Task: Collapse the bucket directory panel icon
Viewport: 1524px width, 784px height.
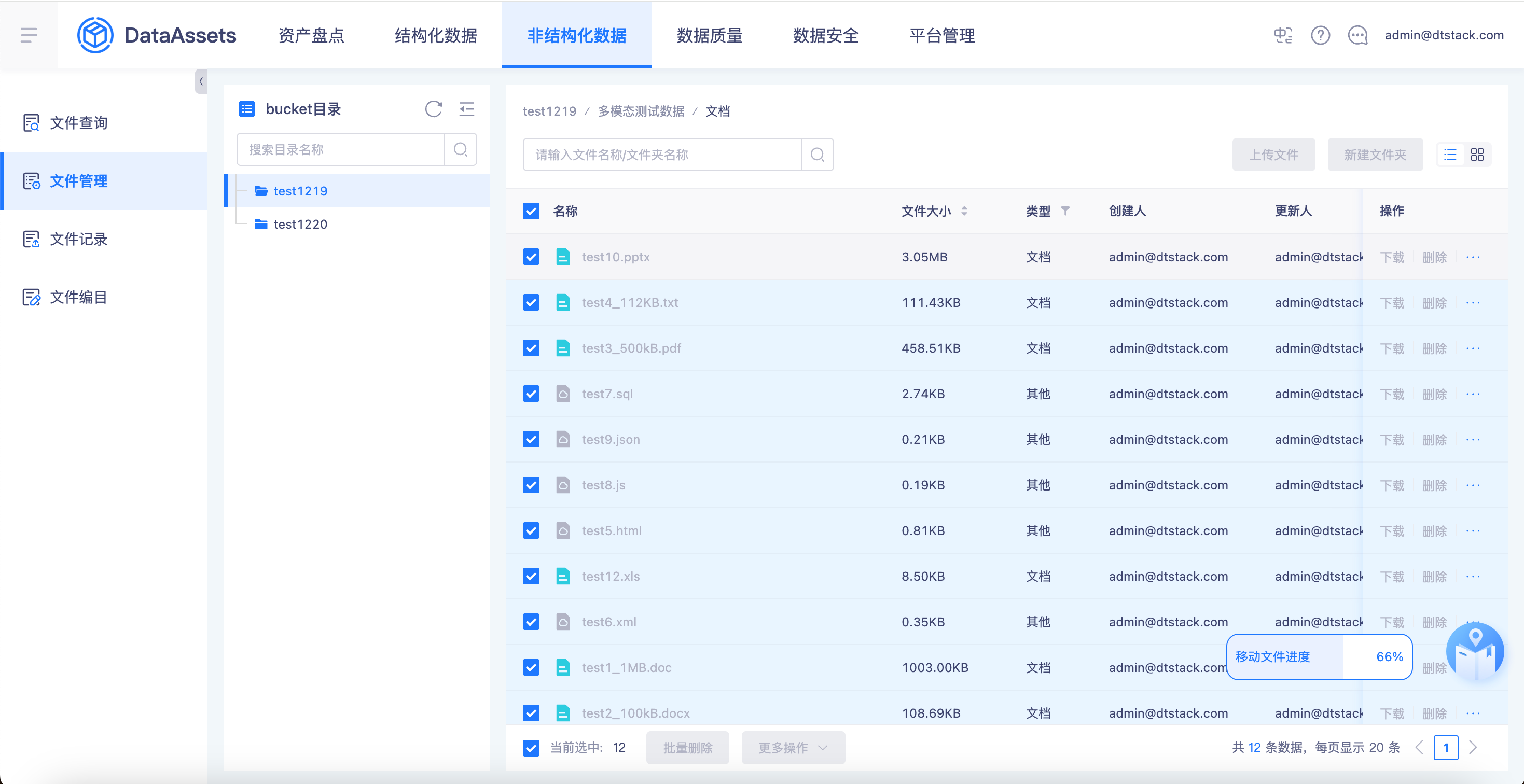Action: point(467,109)
